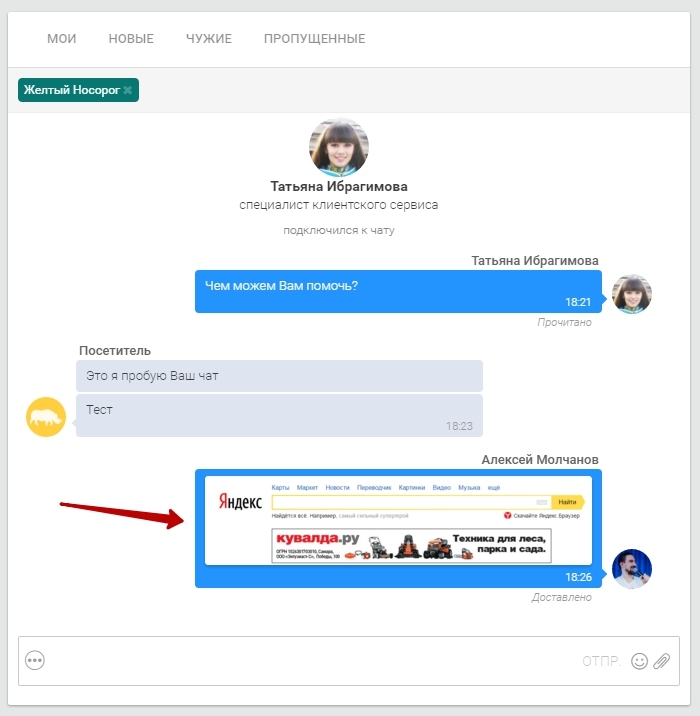Select the visitor's 'Тест' message
700x716 pixels.
[279, 416]
